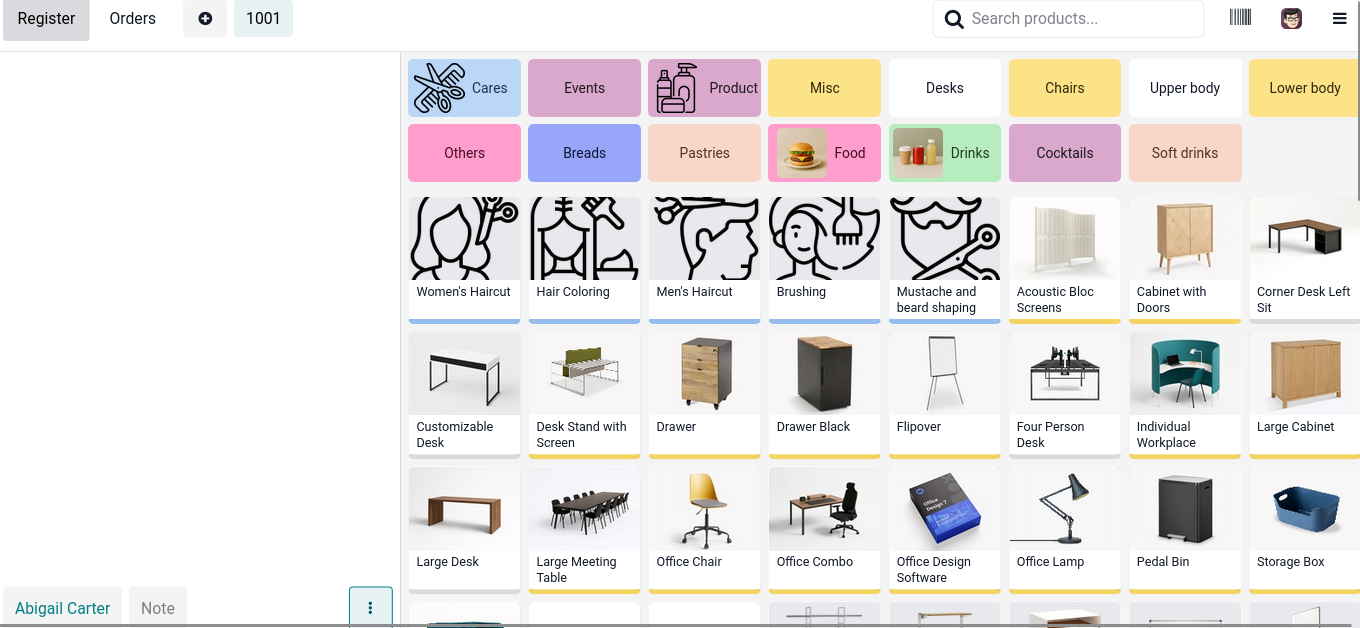Screen dimensions: 1360x628
Task: Filter by the purple Cocktails category
Action: click(1065, 153)
